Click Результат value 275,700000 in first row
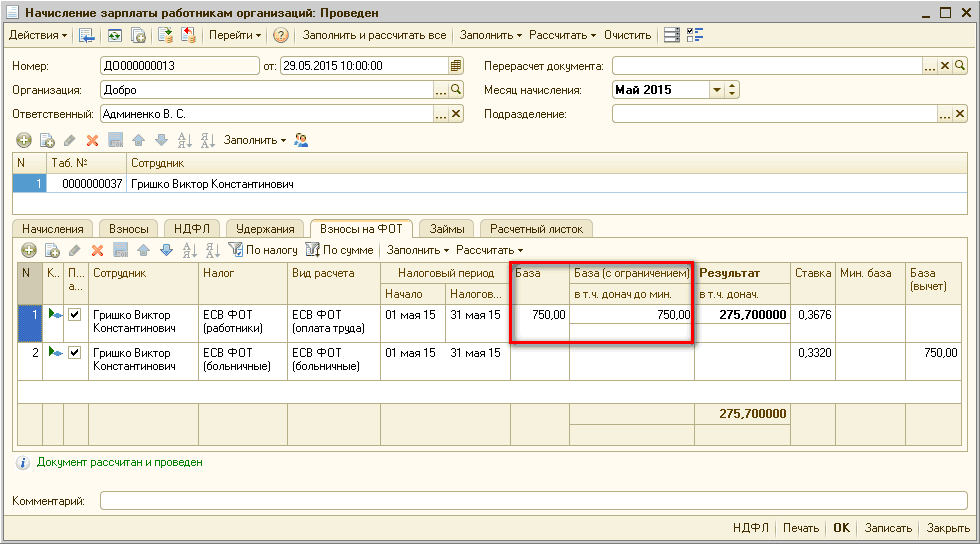Image resolution: width=980 pixels, height=544 pixels. (x=752, y=315)
